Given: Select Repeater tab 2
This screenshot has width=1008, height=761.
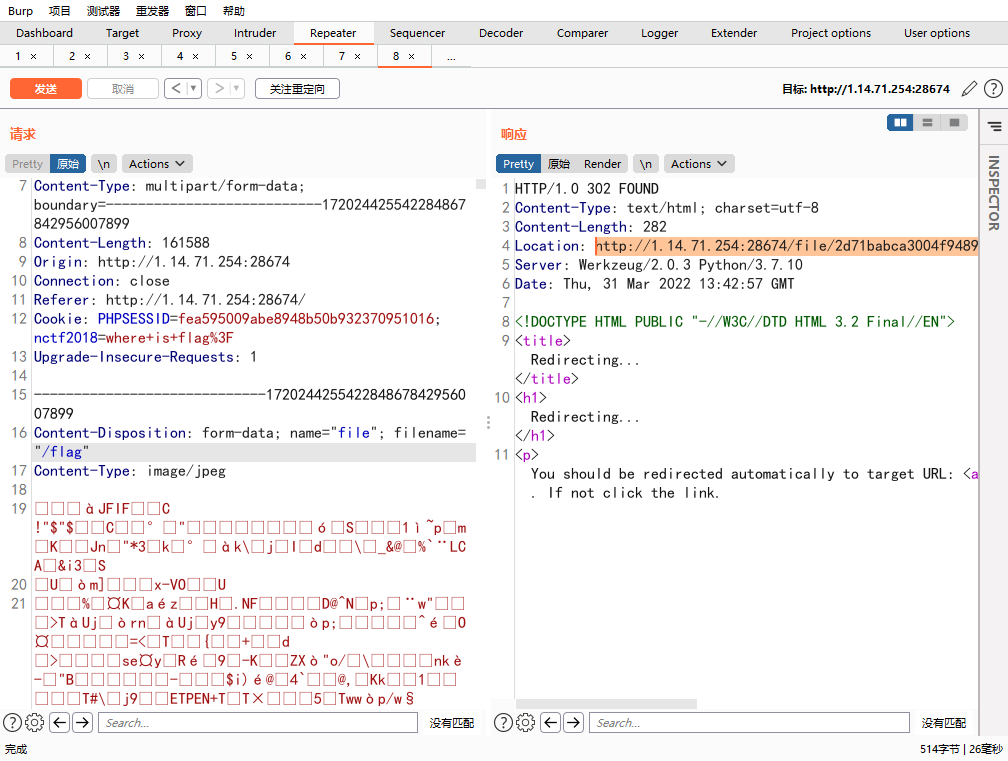Looking at the screenshot, I should click(x=73, y=57).
